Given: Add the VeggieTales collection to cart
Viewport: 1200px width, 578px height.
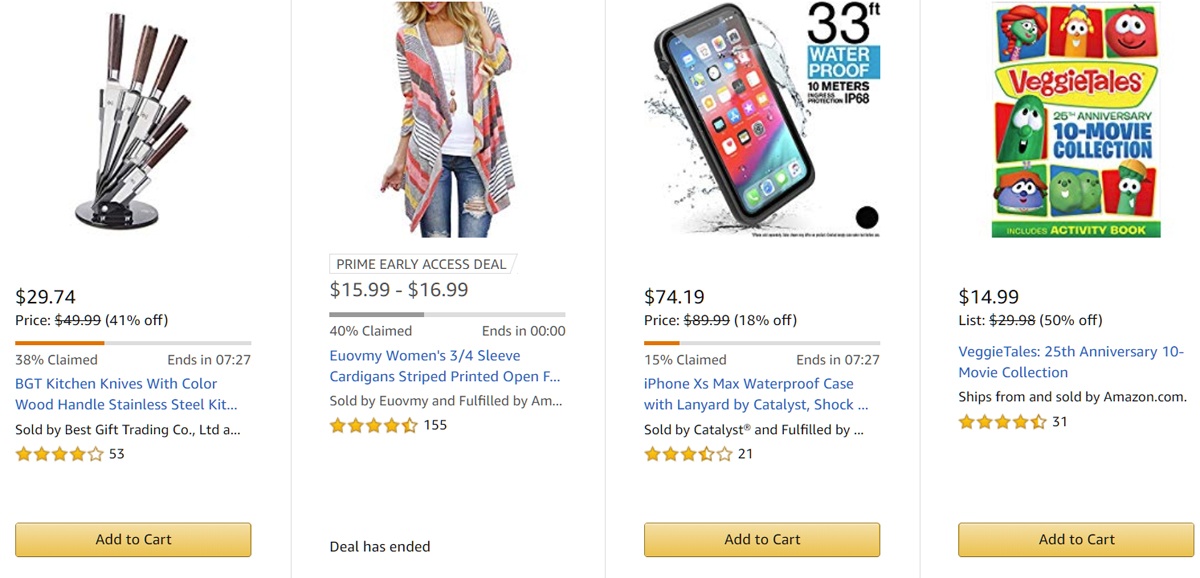Looking at the screenshot, I should click(1076, 539).
